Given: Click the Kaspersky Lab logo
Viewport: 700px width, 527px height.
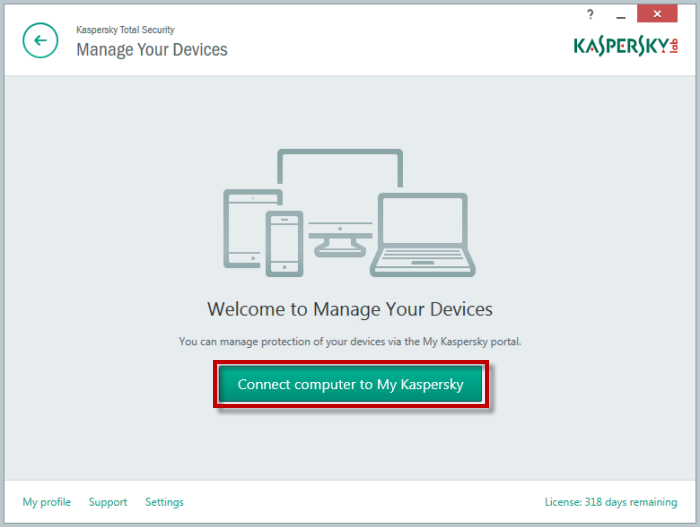Looking at the screenshot, I should [626, 46].
